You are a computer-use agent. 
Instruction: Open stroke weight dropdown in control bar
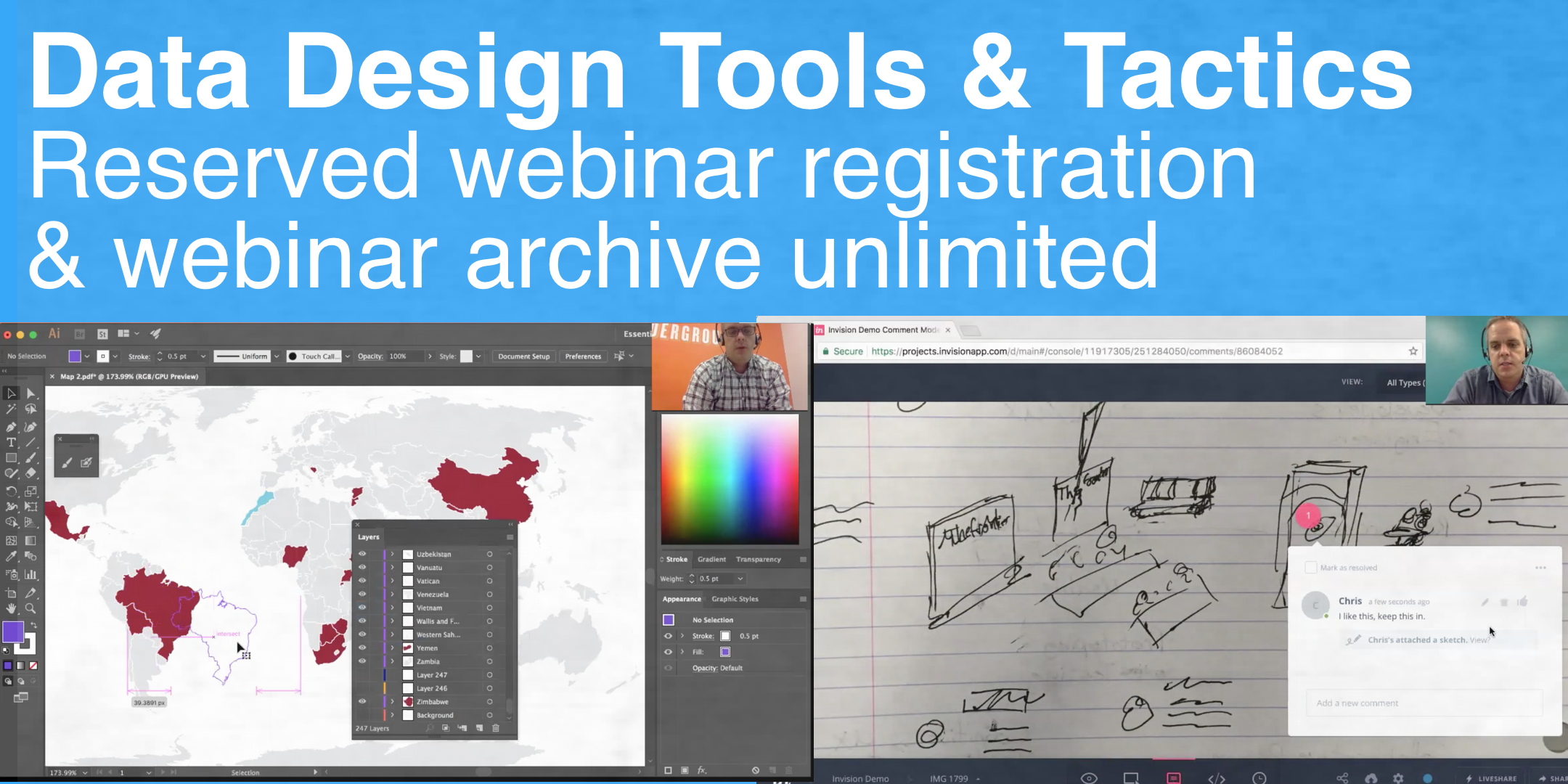(x=203, y=356)
